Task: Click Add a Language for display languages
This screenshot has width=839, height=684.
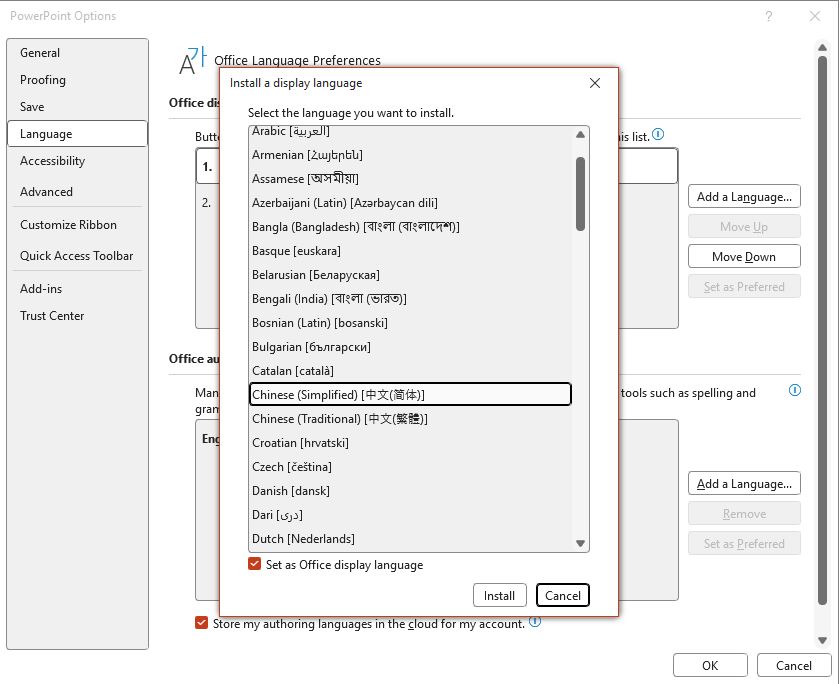Action: click(x=744, y=196)
